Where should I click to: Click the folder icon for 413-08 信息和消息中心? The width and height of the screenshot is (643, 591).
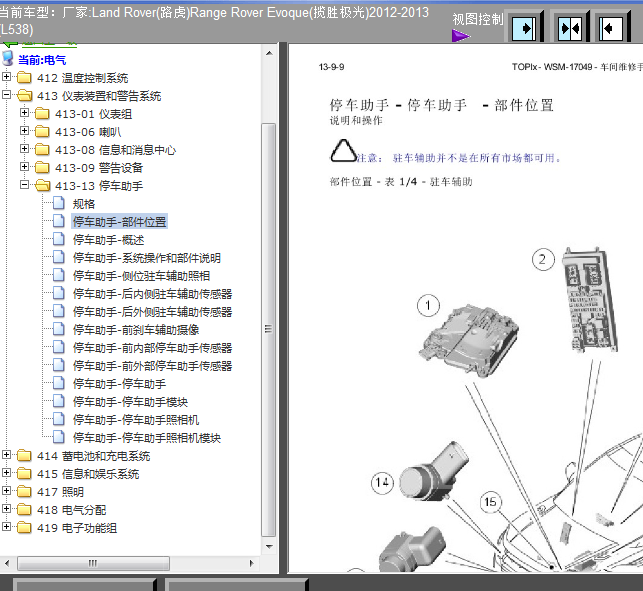click(x=42, y=149)
